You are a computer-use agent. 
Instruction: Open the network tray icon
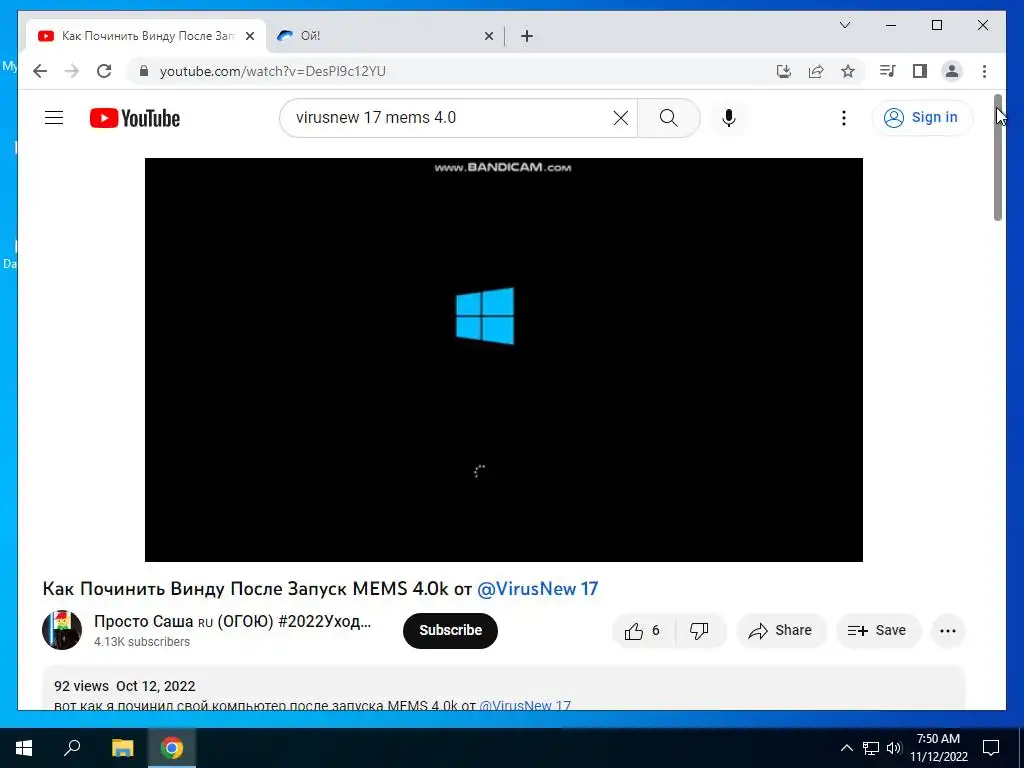pyautogui.click(x=871, y=748)
